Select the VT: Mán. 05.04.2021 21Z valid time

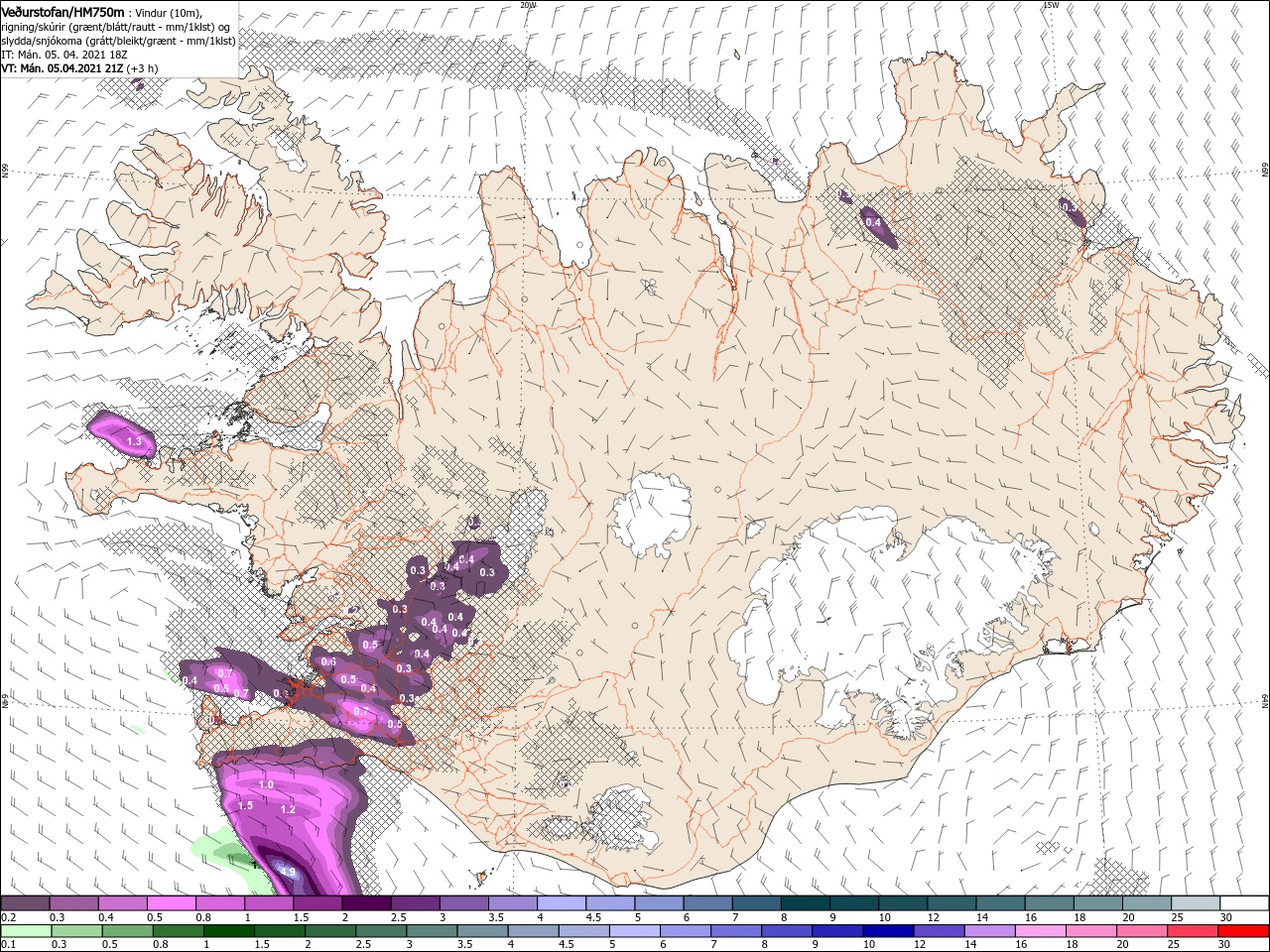coord(62,68)
